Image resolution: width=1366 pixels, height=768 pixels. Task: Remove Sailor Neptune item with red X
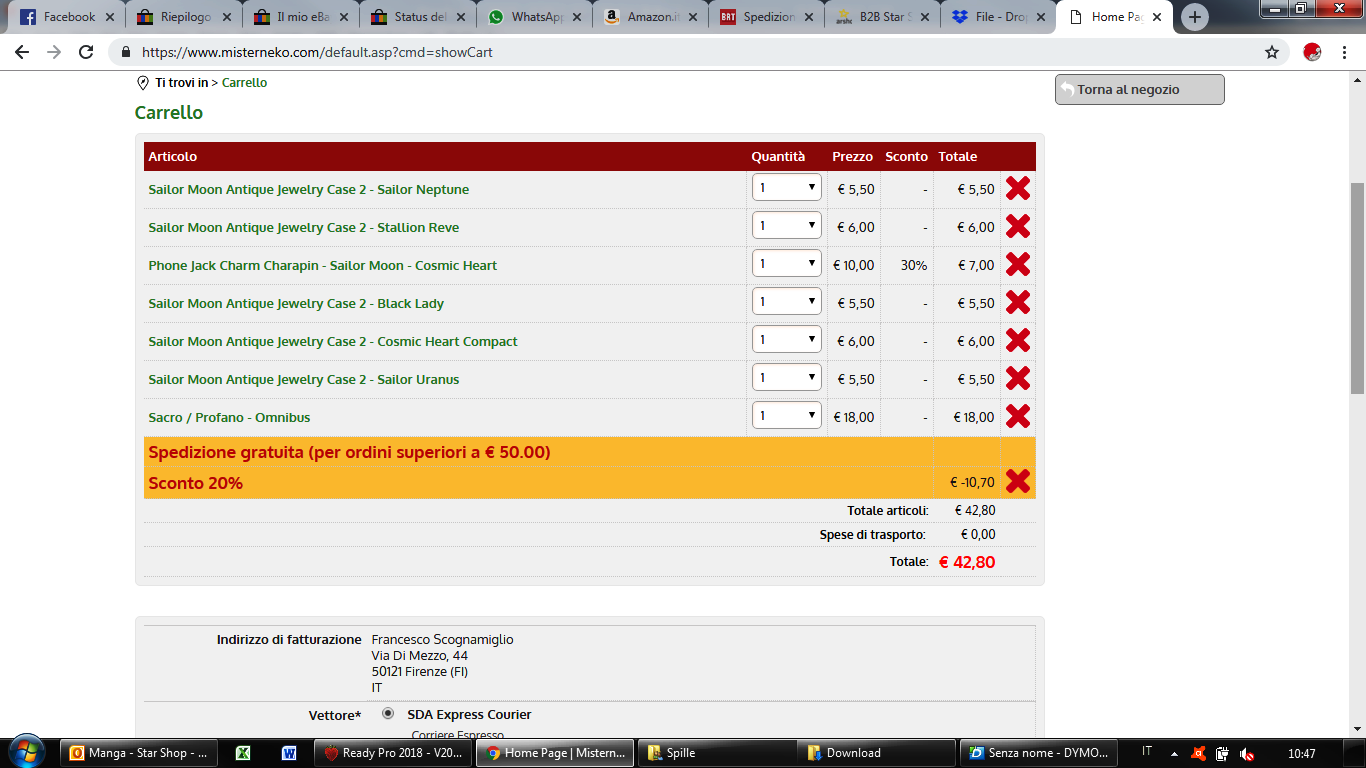(1017, 188)
